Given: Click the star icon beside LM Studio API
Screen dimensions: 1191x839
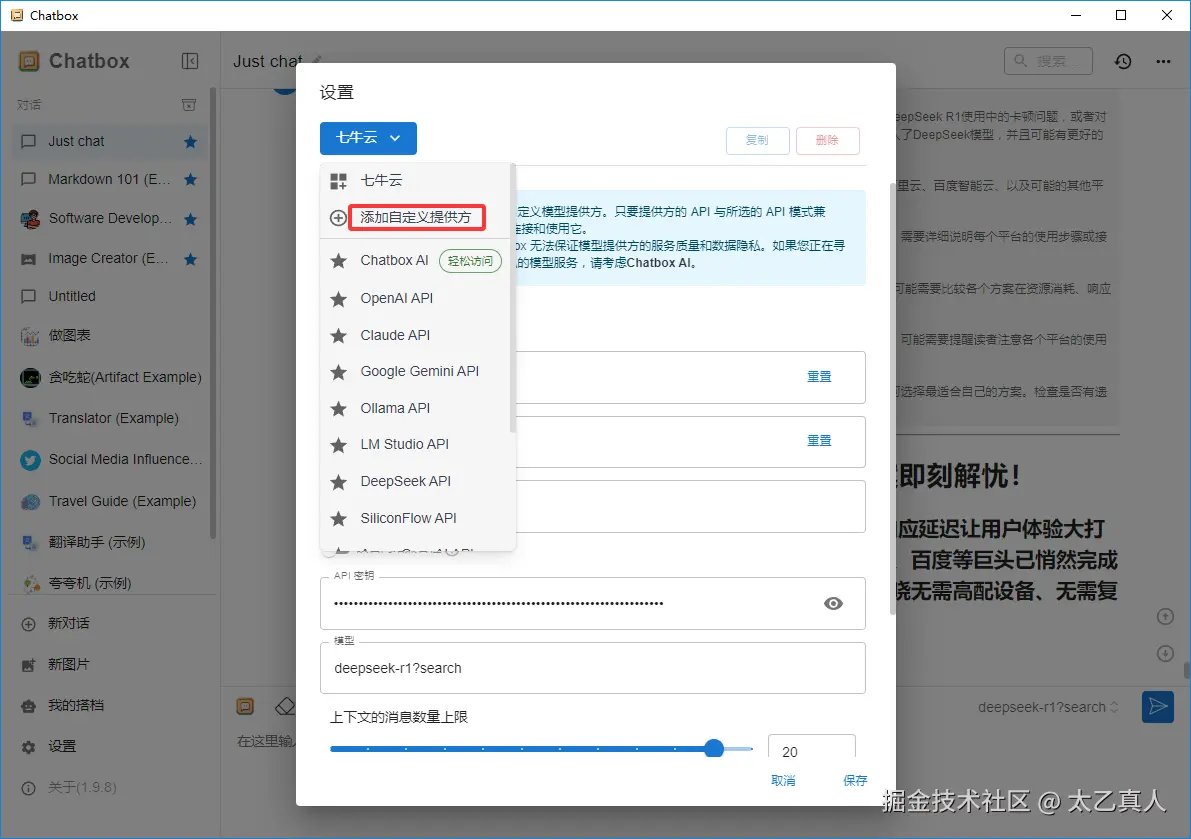Looking at the screenshot, I should click(x=339, y=445).
